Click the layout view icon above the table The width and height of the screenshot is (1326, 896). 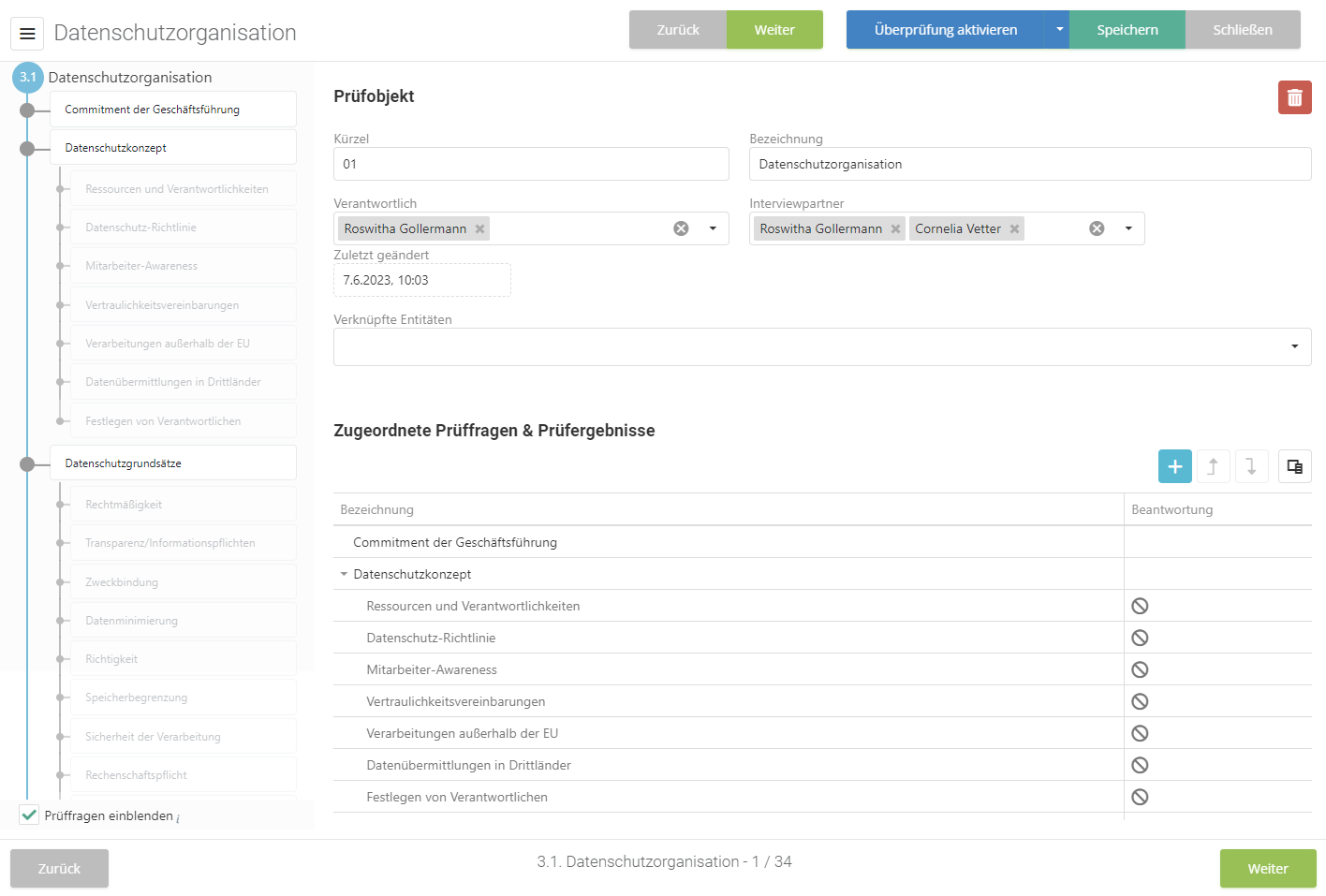[1294, 466]
